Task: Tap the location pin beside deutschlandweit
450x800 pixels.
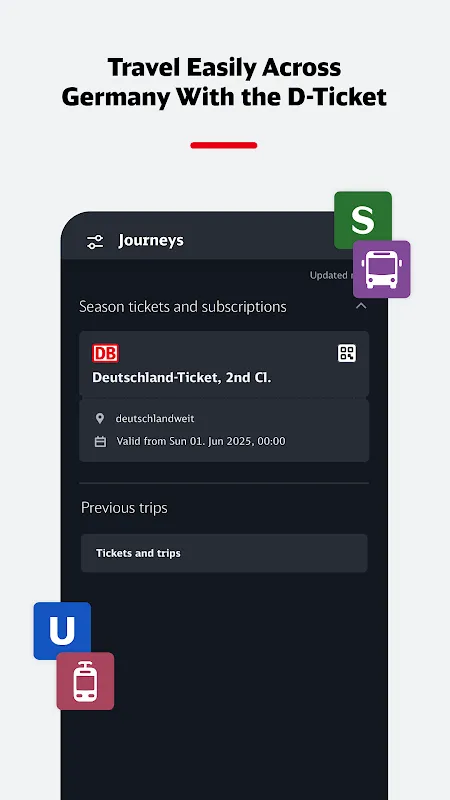Action: (100, 419)
